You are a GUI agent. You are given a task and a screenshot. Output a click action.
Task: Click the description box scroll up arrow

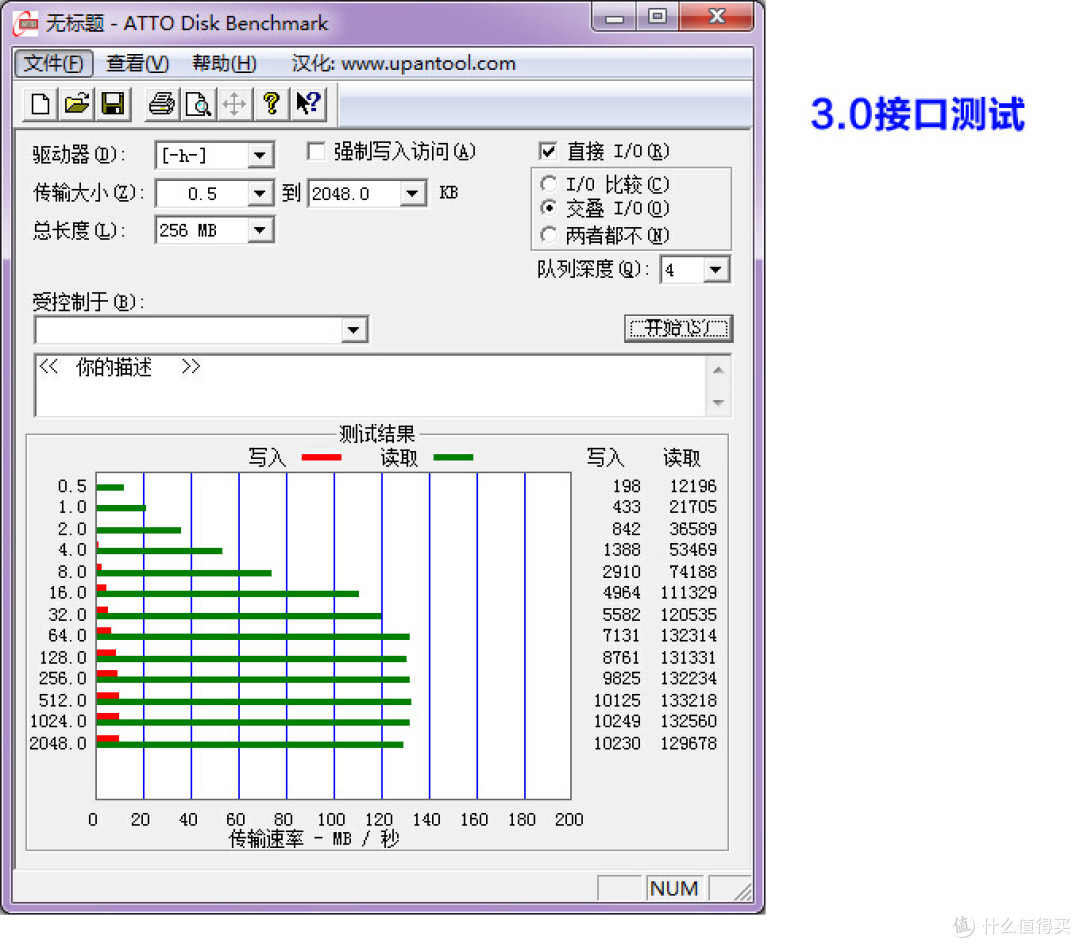point(718,370)
